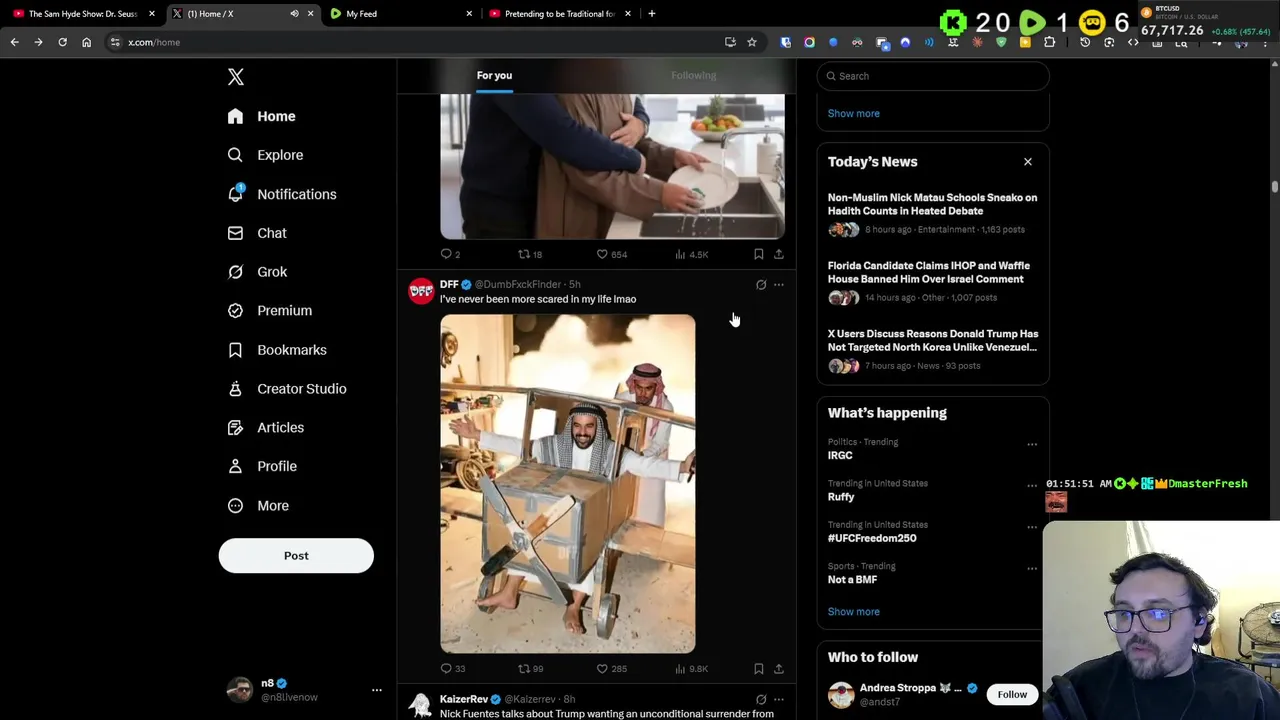The image size is (1280, 720).
Task: Switch to Pretending to be Traditional tab
Action: (x=558, y=14)
